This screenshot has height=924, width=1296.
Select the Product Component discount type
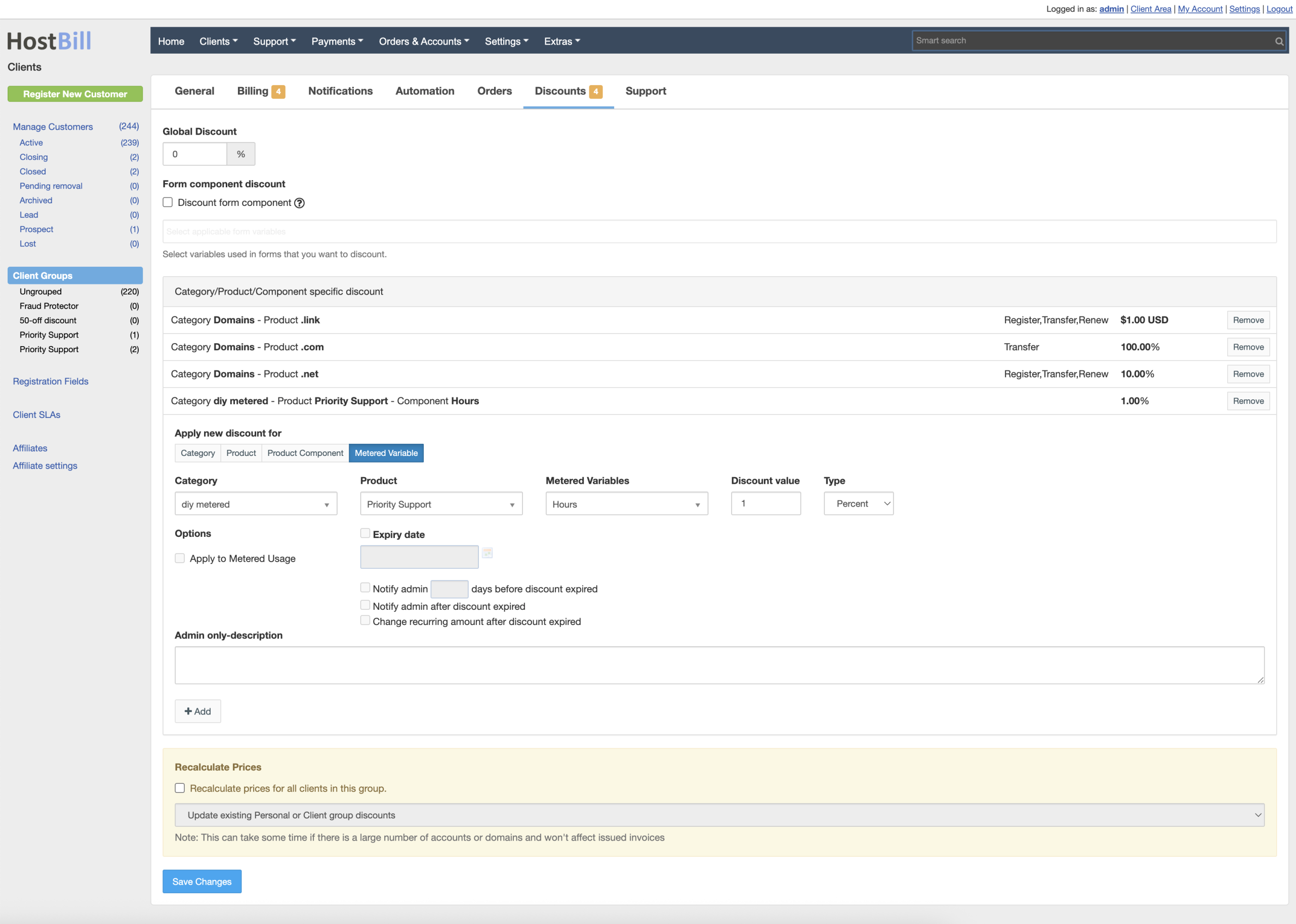click(306, 453)
